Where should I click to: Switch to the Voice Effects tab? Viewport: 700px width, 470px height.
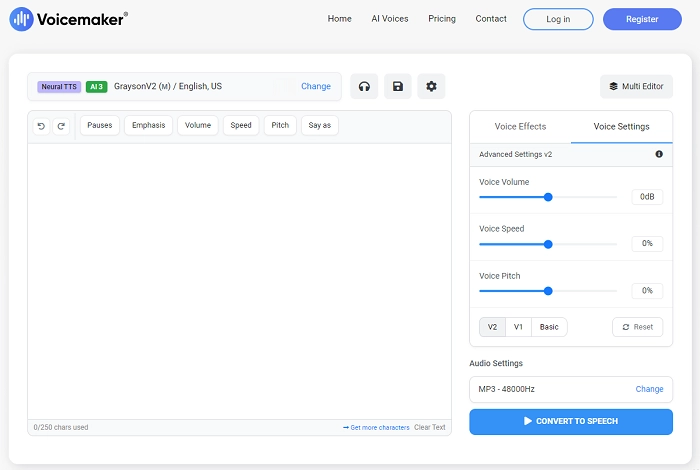coord(520,127)
